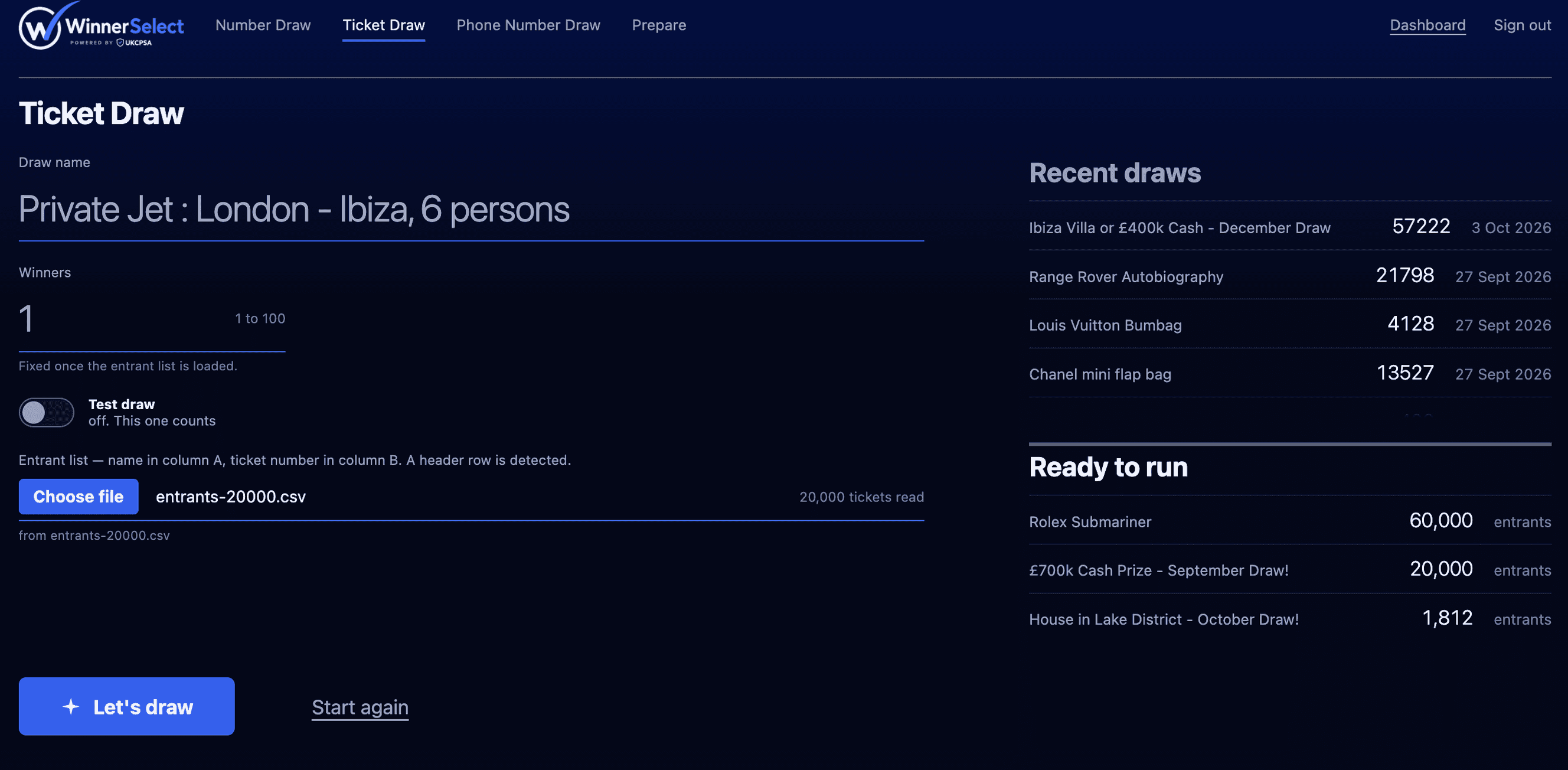Click the 1,812 entrants count
Viewport: 1568px width, 770px height.
tap(1447, 618)
